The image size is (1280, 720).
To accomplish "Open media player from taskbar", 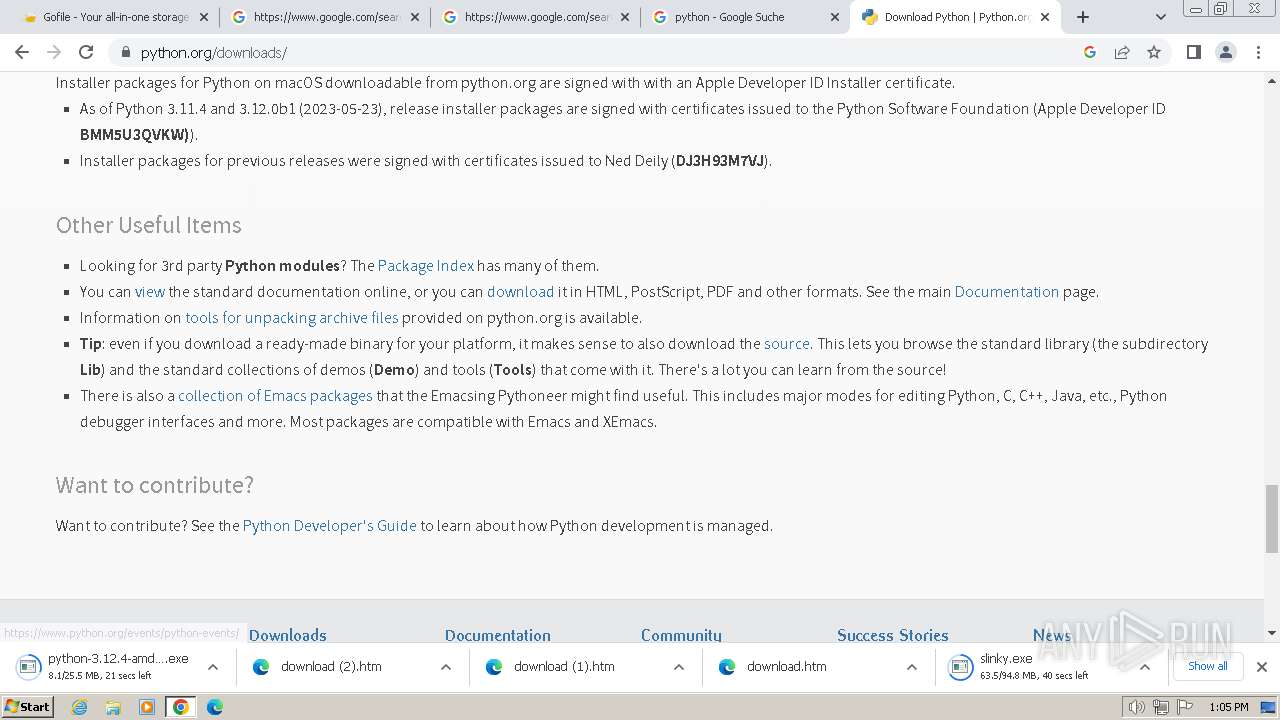I will click(147, 707).
